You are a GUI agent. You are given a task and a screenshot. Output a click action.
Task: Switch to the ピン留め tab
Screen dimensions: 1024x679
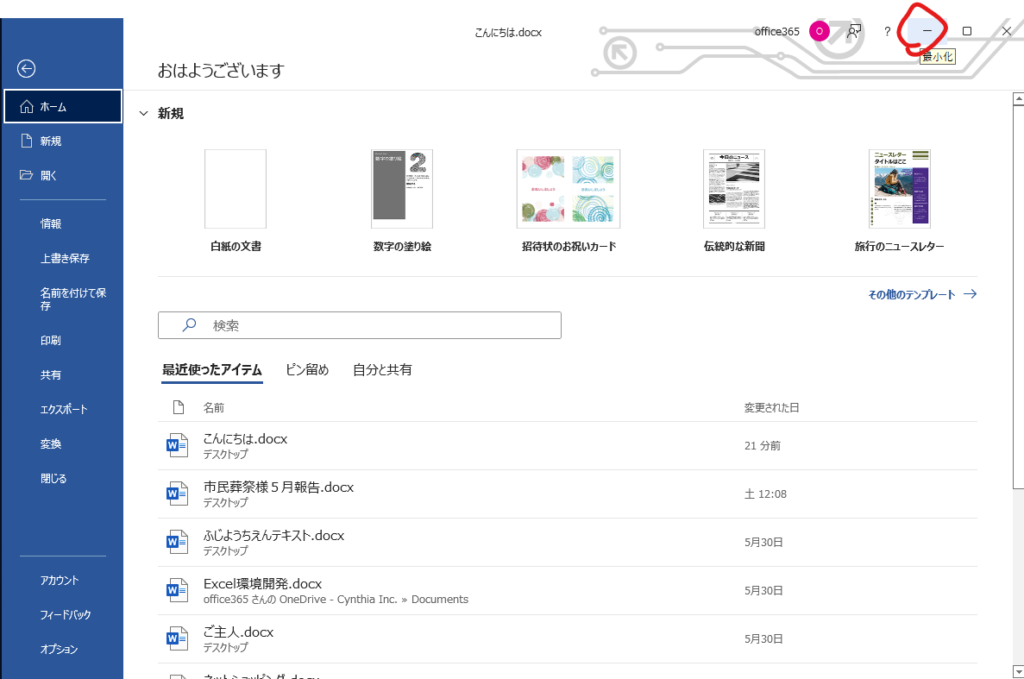point(307,370)
